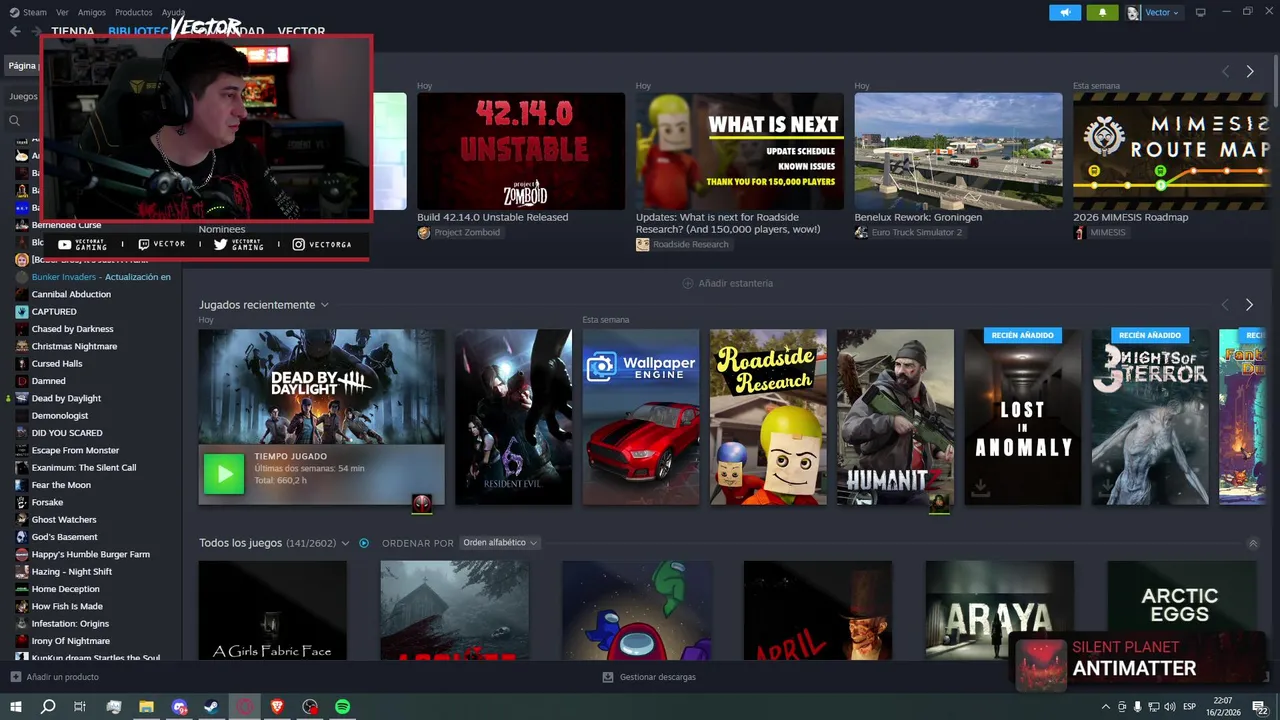This screenshot has height=720, width=1280.
Task: Open the Silent Planet Antimatter notification
Action: (x=1140, y=660)
